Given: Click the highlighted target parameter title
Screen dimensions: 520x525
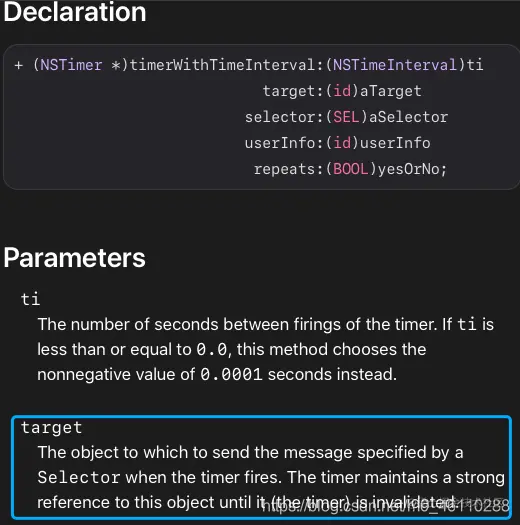Looking at the screenshot, I should tap(52, 428).
